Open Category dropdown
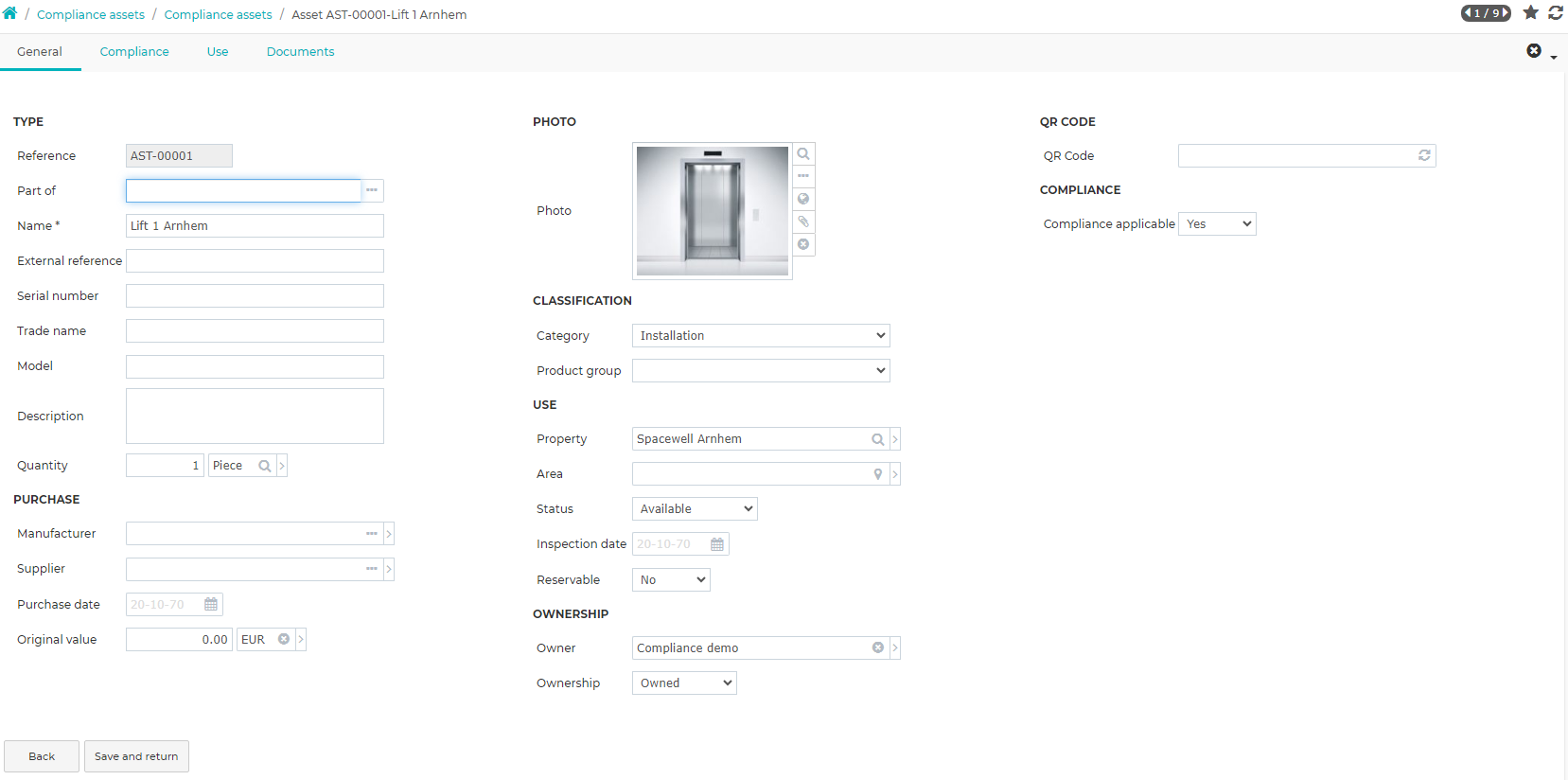This screenshot has height=780, width=1568. pos(761,335)
